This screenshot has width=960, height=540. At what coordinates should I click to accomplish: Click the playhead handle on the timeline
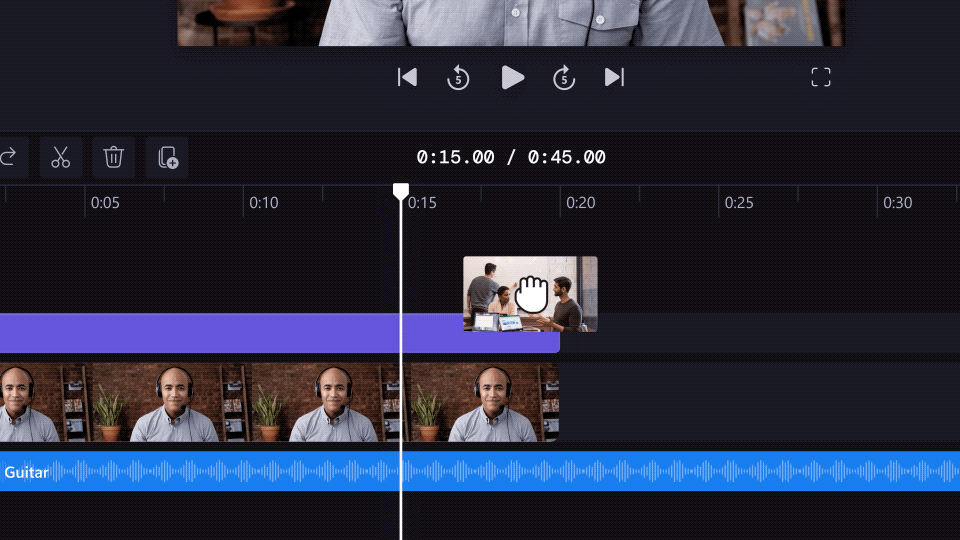point(401,191)
